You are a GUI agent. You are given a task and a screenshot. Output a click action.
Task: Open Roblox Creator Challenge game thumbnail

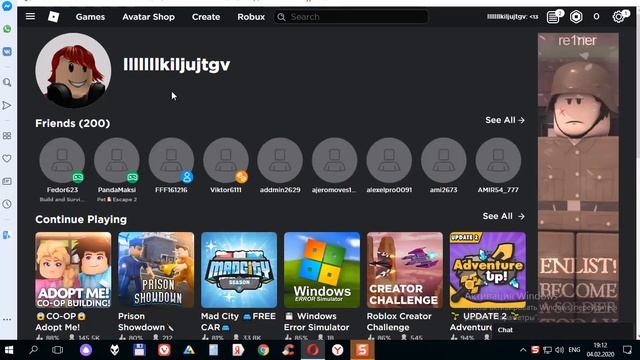[x=404, y=270]
